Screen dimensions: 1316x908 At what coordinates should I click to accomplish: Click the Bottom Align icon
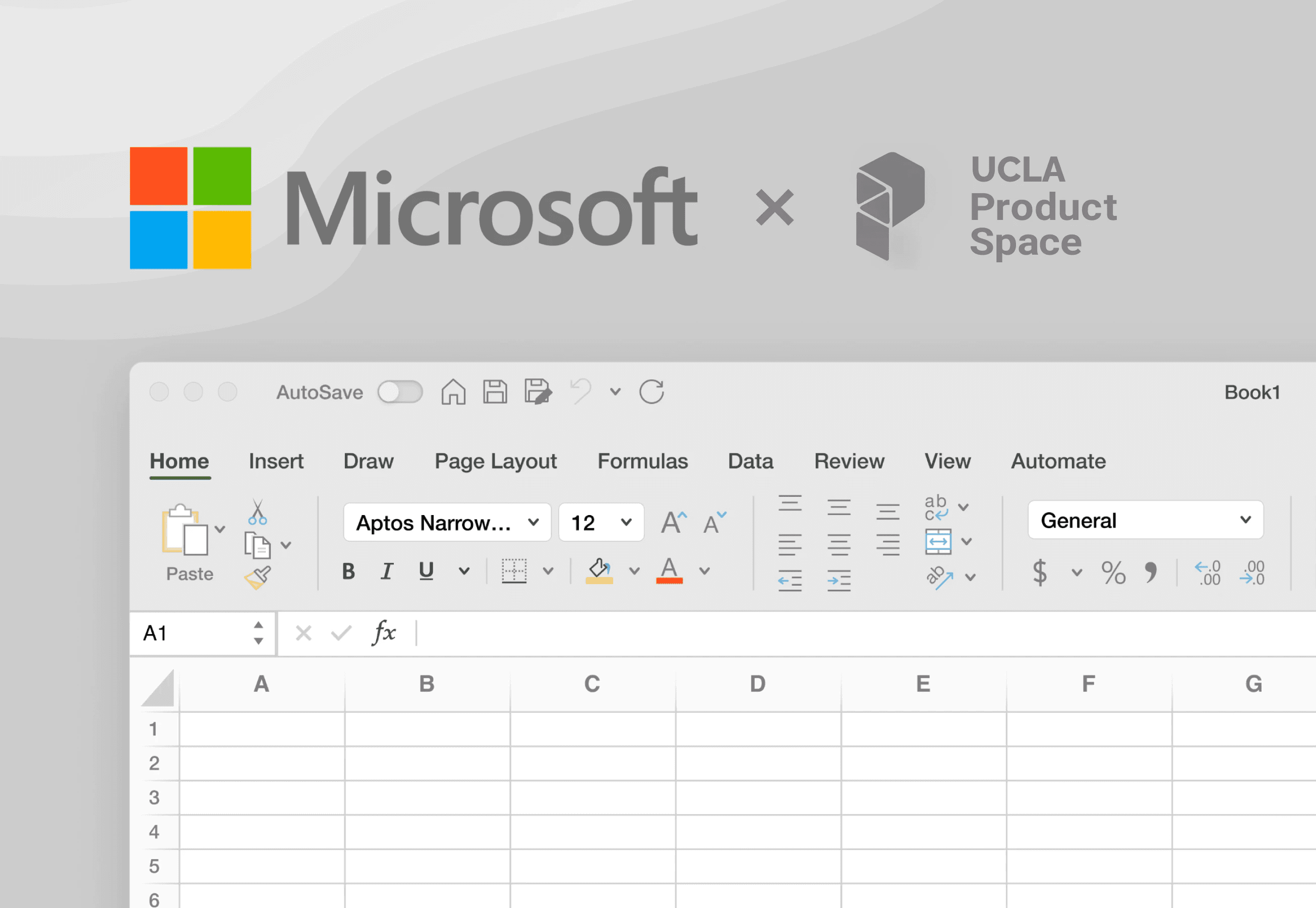(888, 512)
